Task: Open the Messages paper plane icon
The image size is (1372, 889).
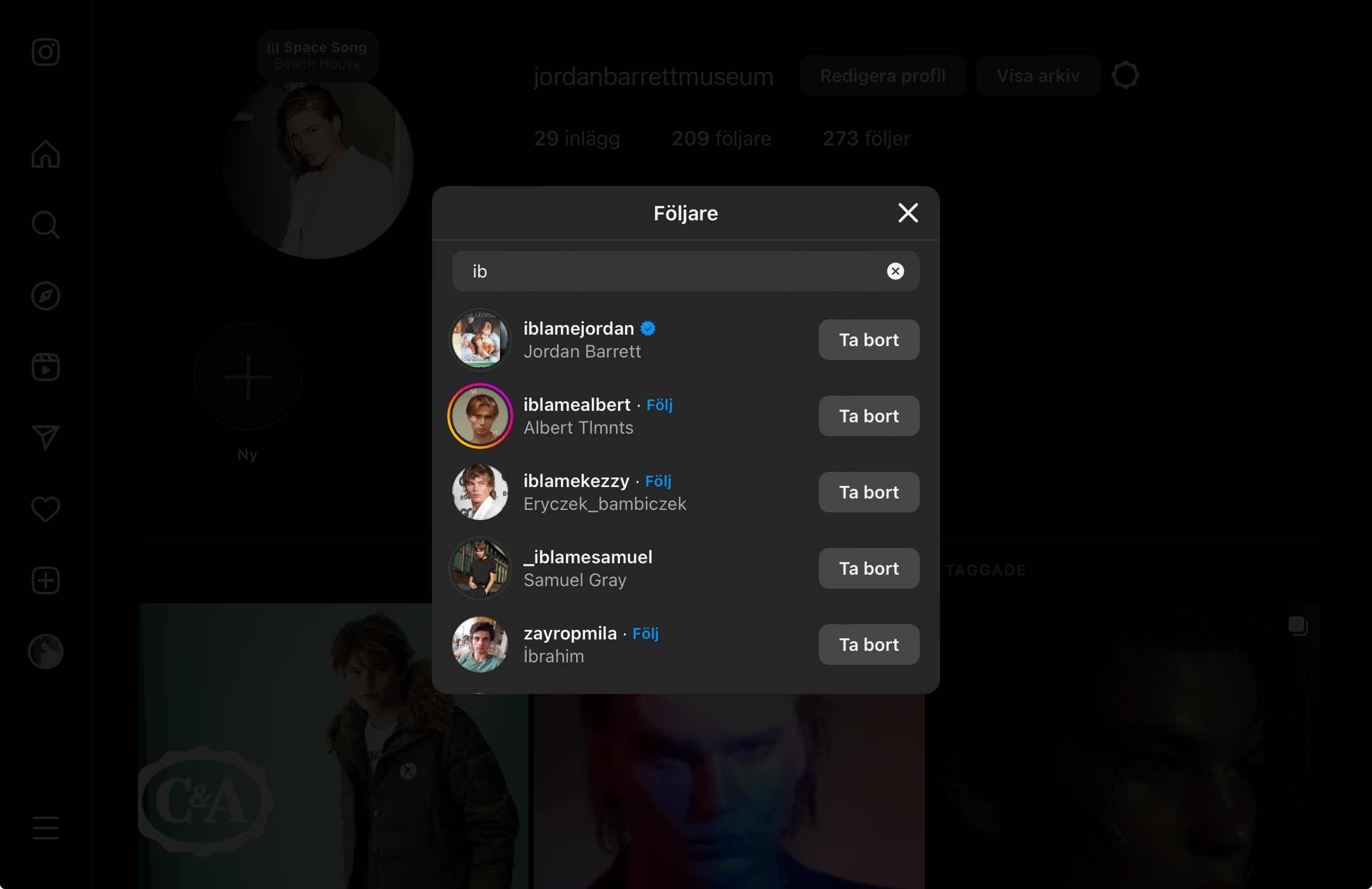Action: [x=46, y=438]
